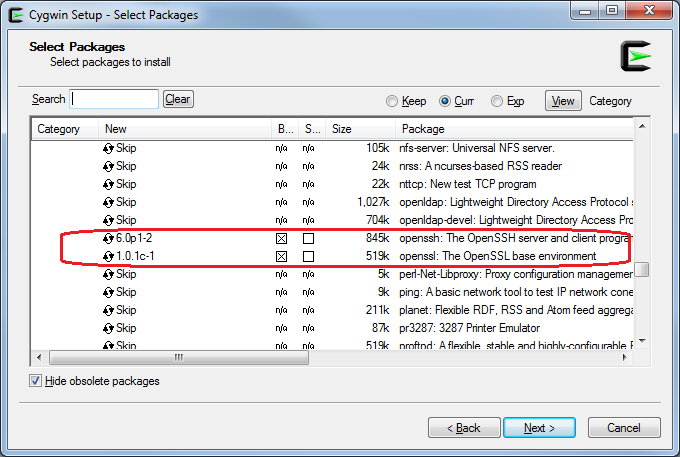Click the vertical scrollbar thumb
680x457 pixels.
point(642,269)
